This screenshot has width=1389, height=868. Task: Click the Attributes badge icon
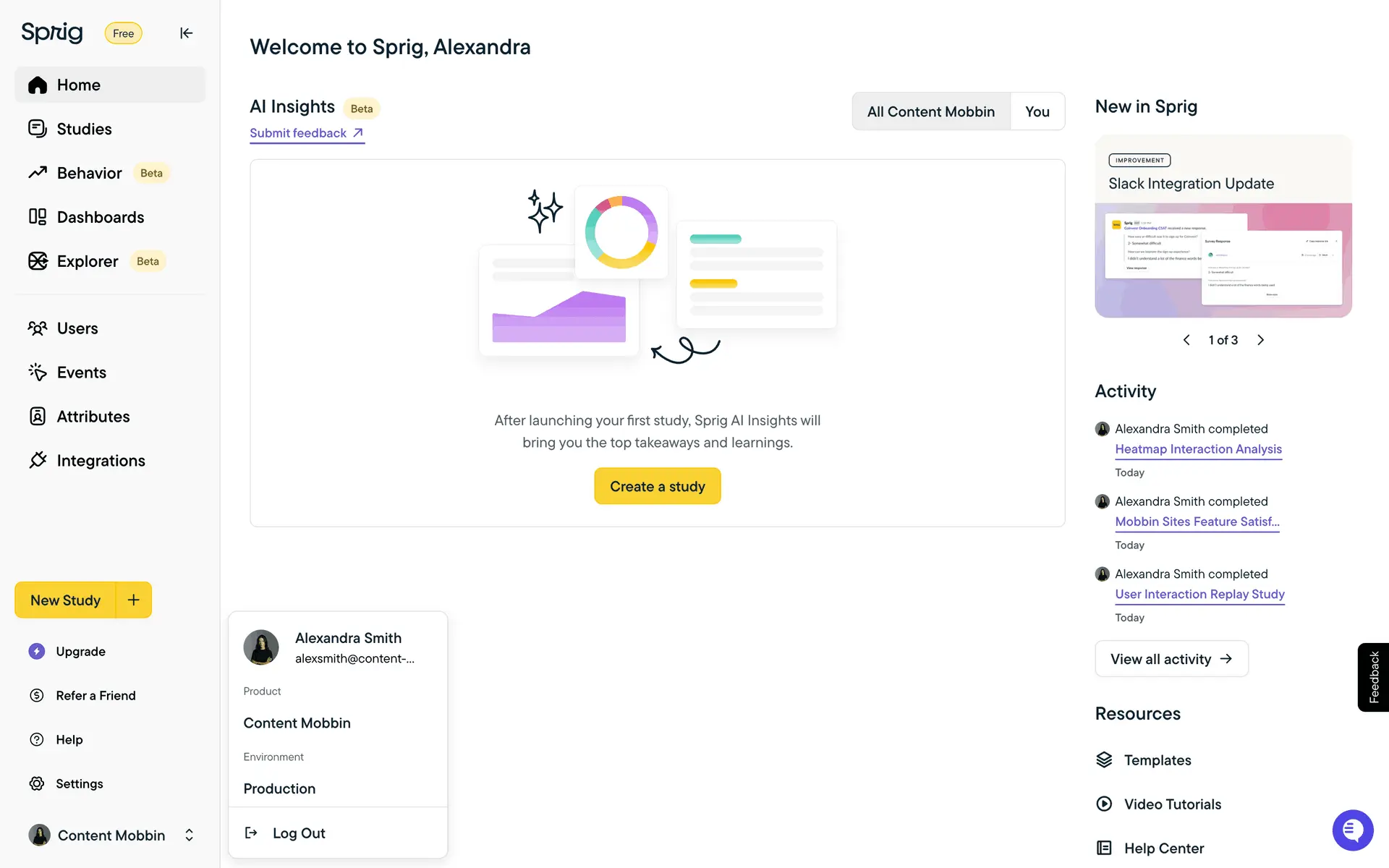click(38, 417)
